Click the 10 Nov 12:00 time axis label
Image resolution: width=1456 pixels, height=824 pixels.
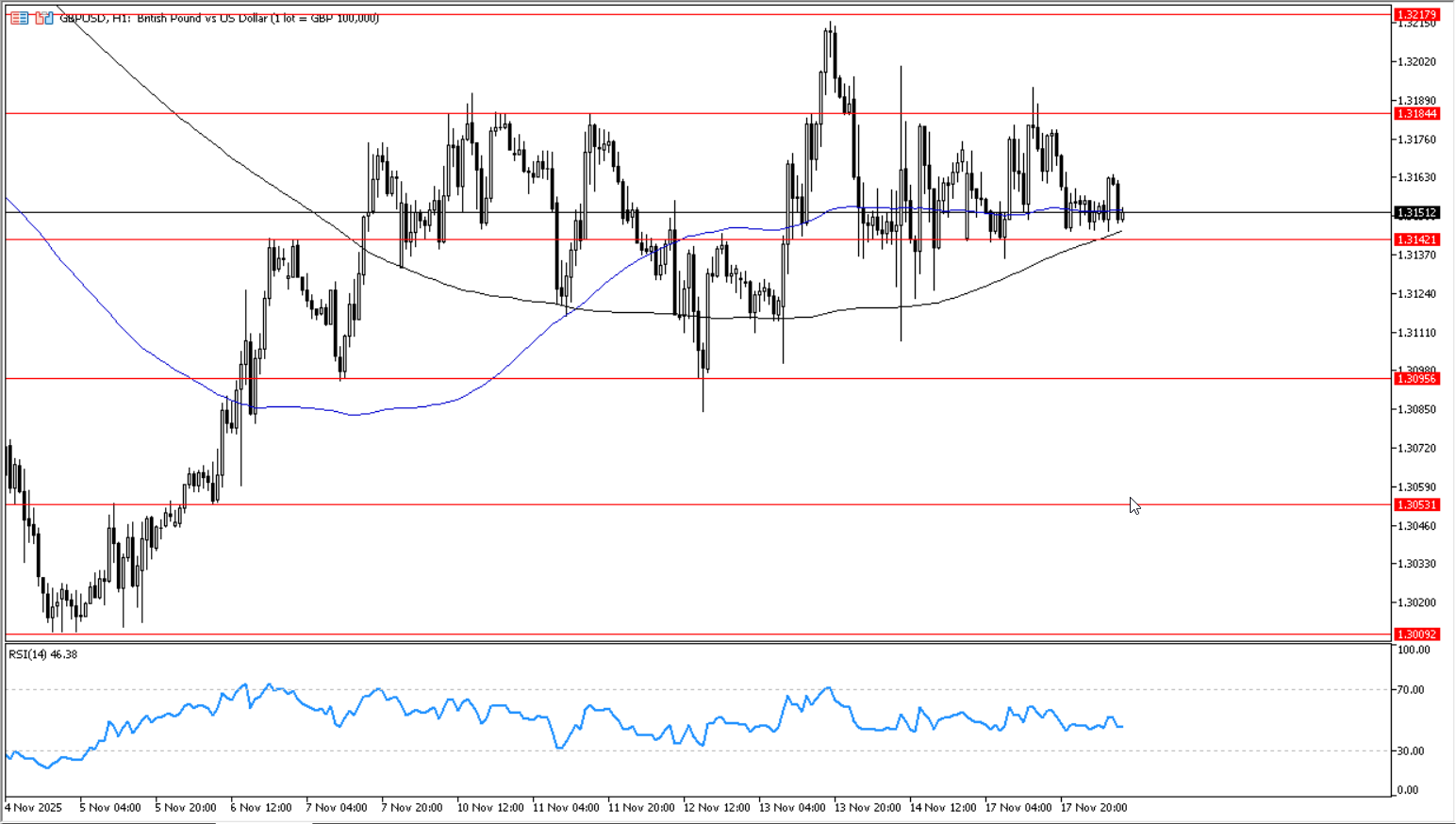489,808
